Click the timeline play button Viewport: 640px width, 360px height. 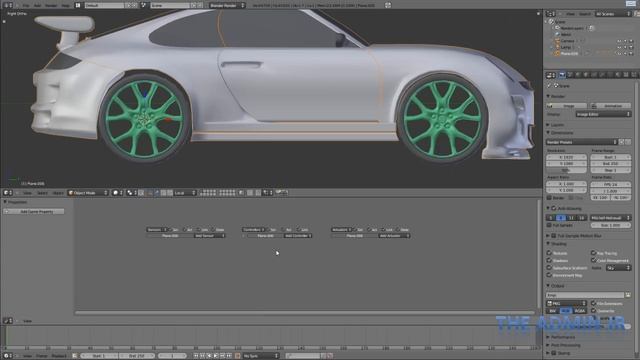pos(216,356)
